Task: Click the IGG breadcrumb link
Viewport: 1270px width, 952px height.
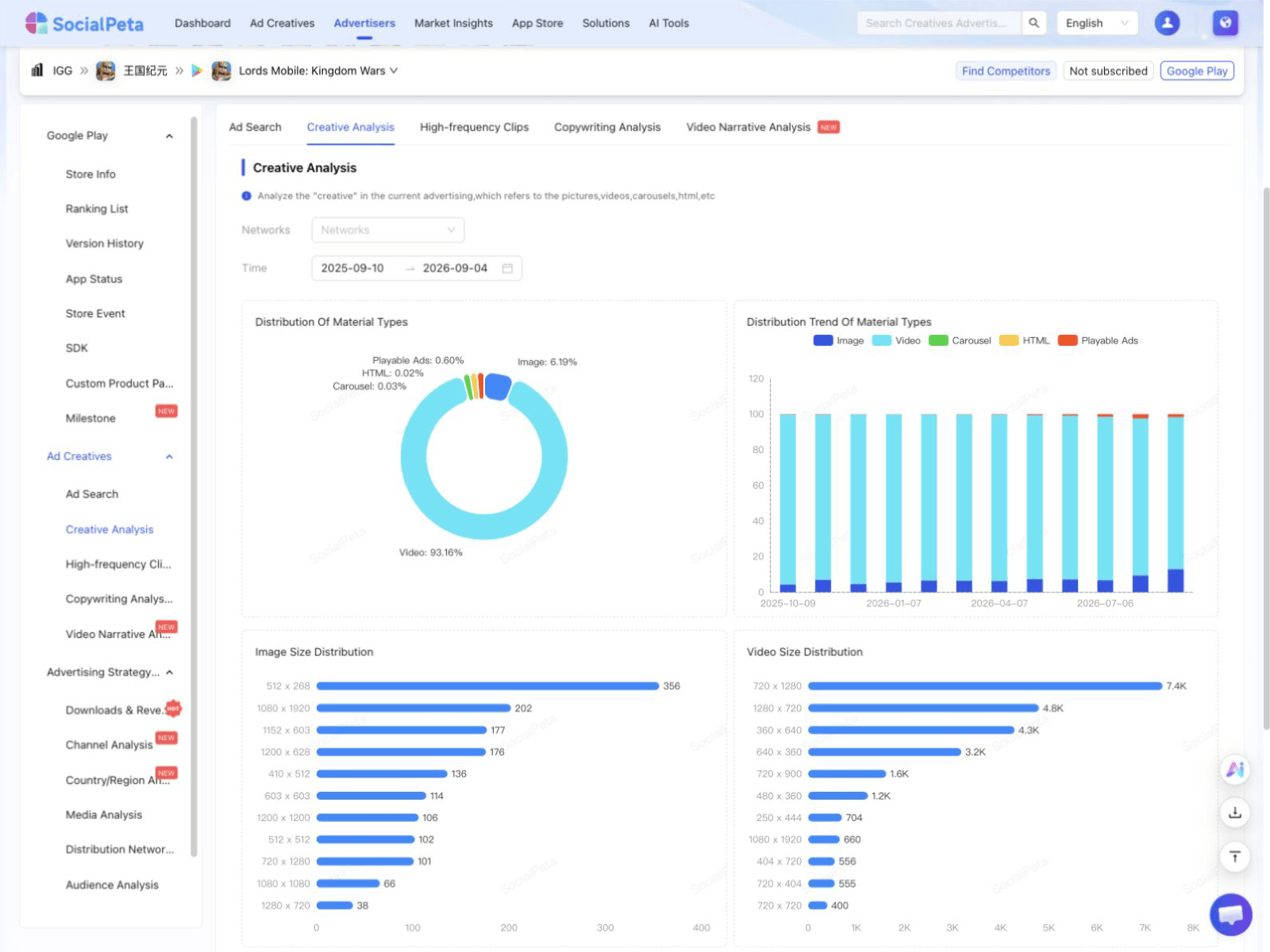Action: click(62, 71)
